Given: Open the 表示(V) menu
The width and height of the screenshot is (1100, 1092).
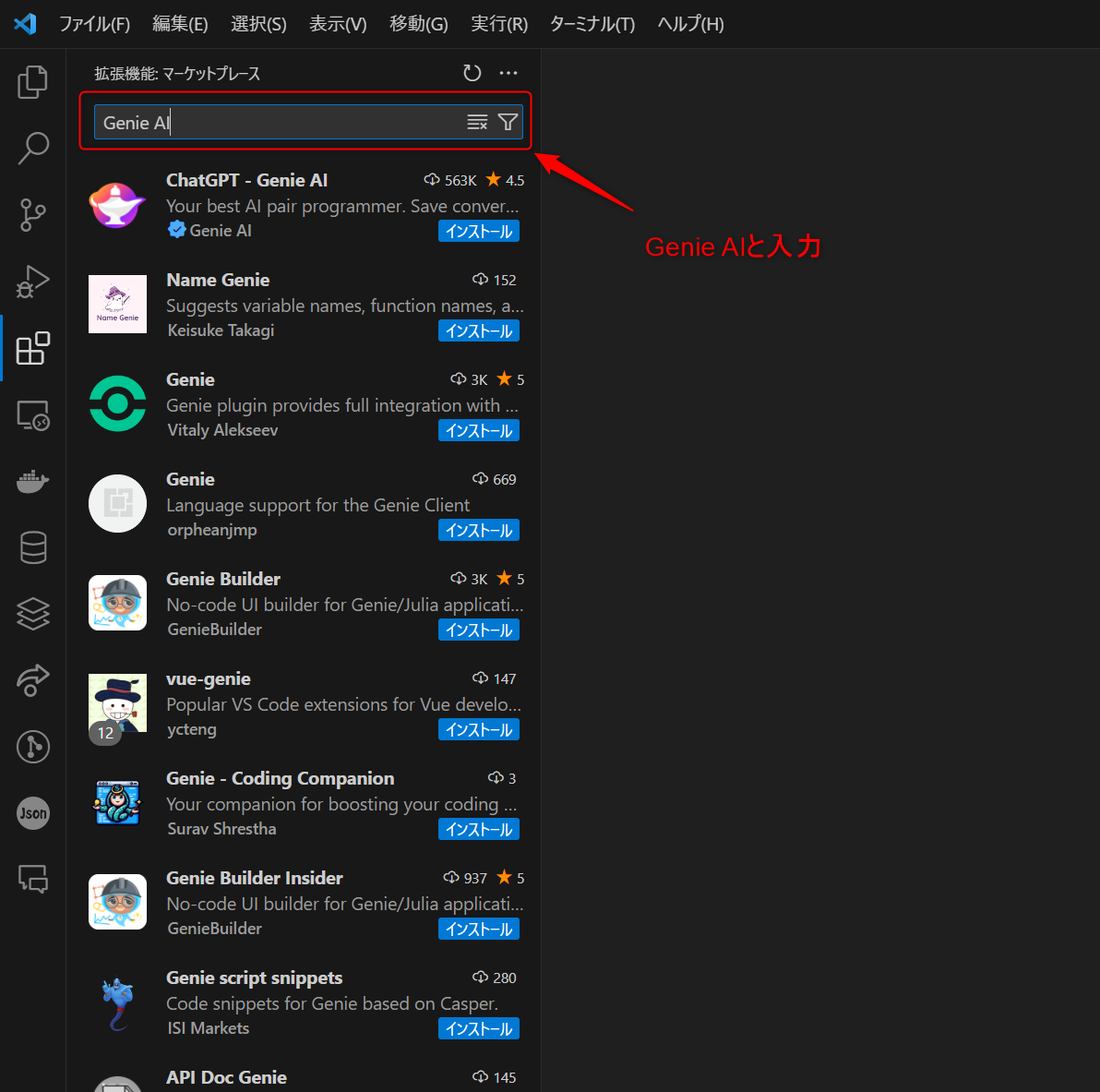Looking at the screenshot, I should click(338, 24).
